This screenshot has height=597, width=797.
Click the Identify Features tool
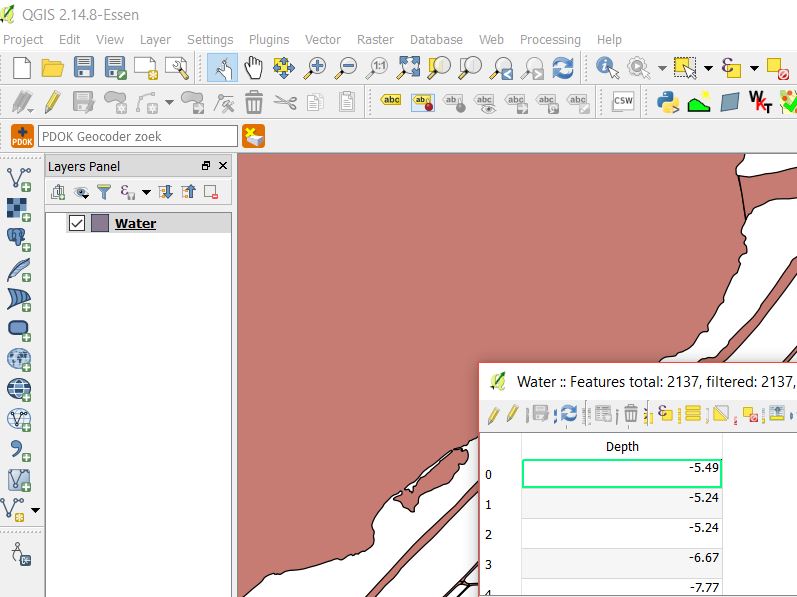click(606, 68)
